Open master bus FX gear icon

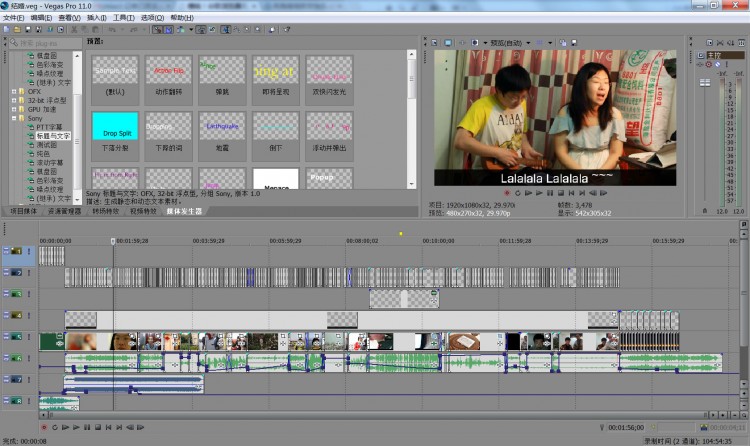pyautogui.click(x=709, y=64)
